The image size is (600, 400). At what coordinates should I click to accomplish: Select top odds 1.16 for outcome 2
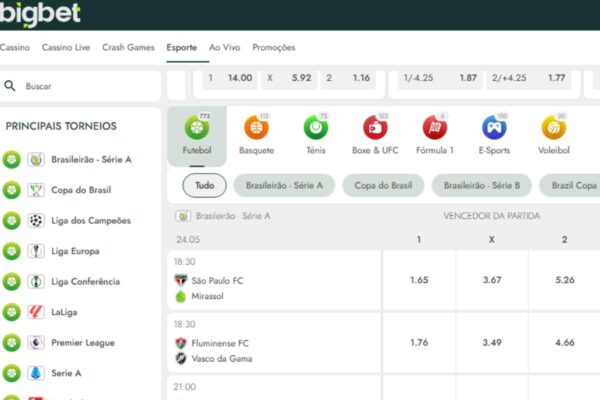(348, 78)
